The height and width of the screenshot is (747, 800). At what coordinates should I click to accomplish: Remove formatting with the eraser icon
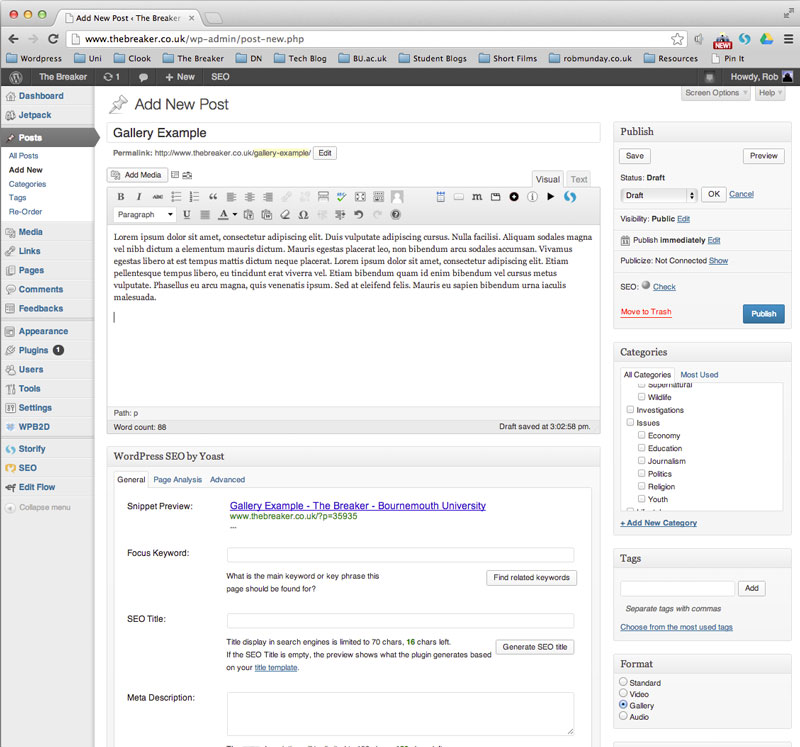(285, 215)
